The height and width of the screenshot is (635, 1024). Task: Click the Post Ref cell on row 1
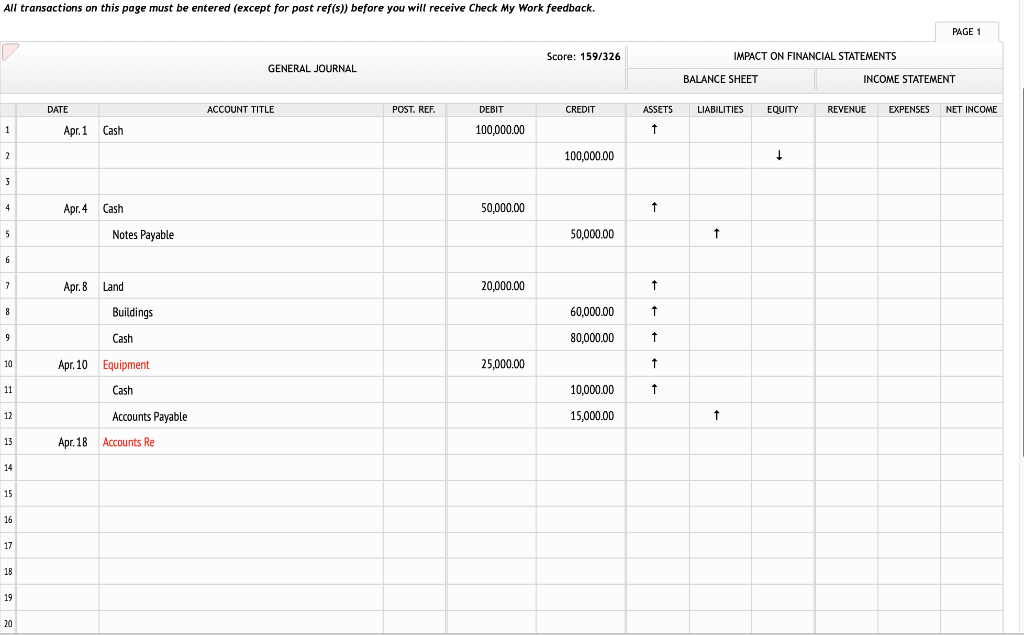[414, 130]
